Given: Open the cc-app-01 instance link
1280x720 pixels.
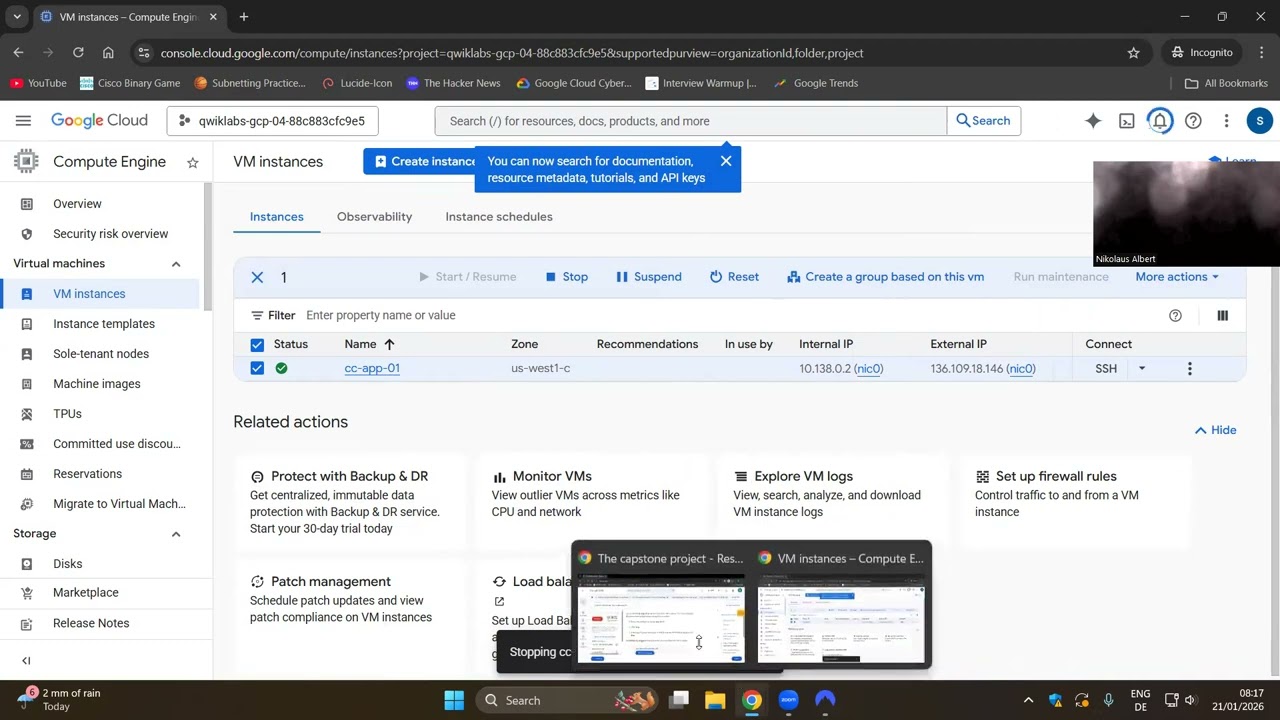Looking at the screenshot, I should 372,369.
